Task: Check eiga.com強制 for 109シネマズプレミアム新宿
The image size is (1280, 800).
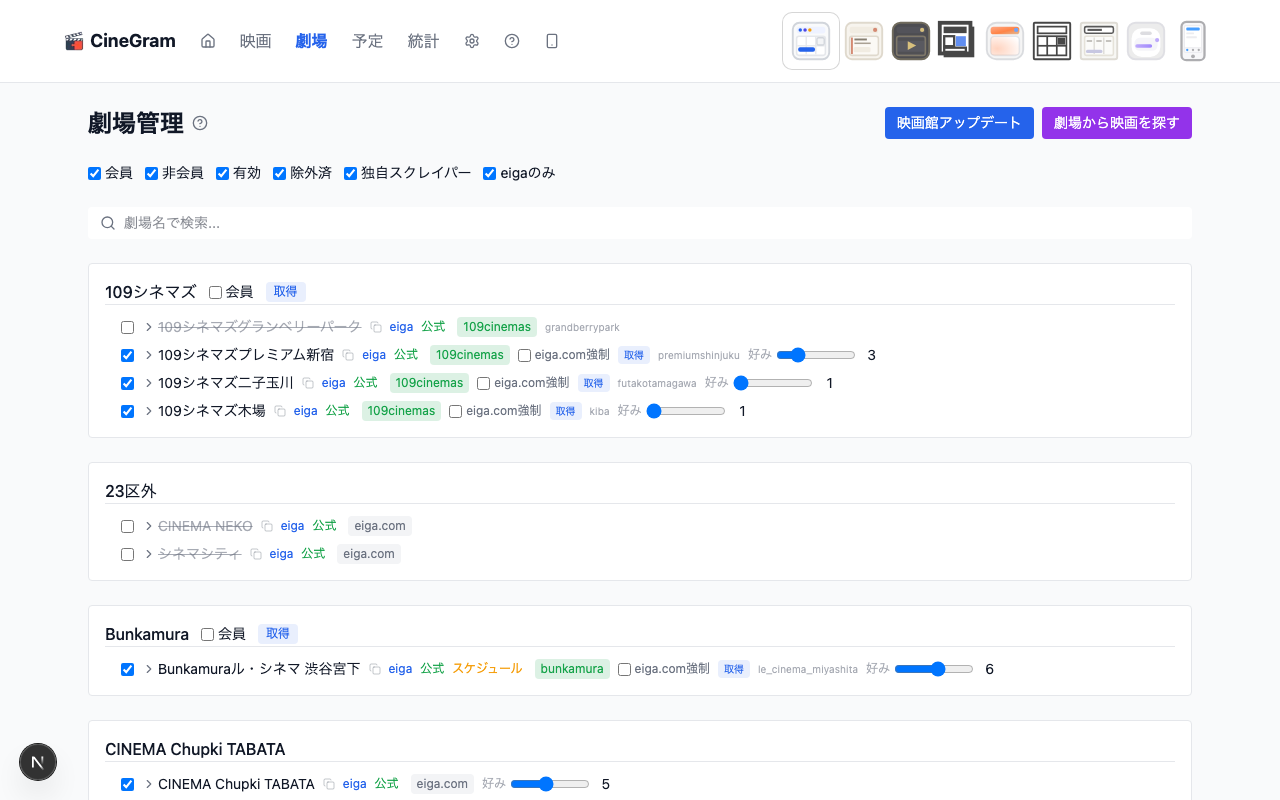Action: (x=524, y=354)
